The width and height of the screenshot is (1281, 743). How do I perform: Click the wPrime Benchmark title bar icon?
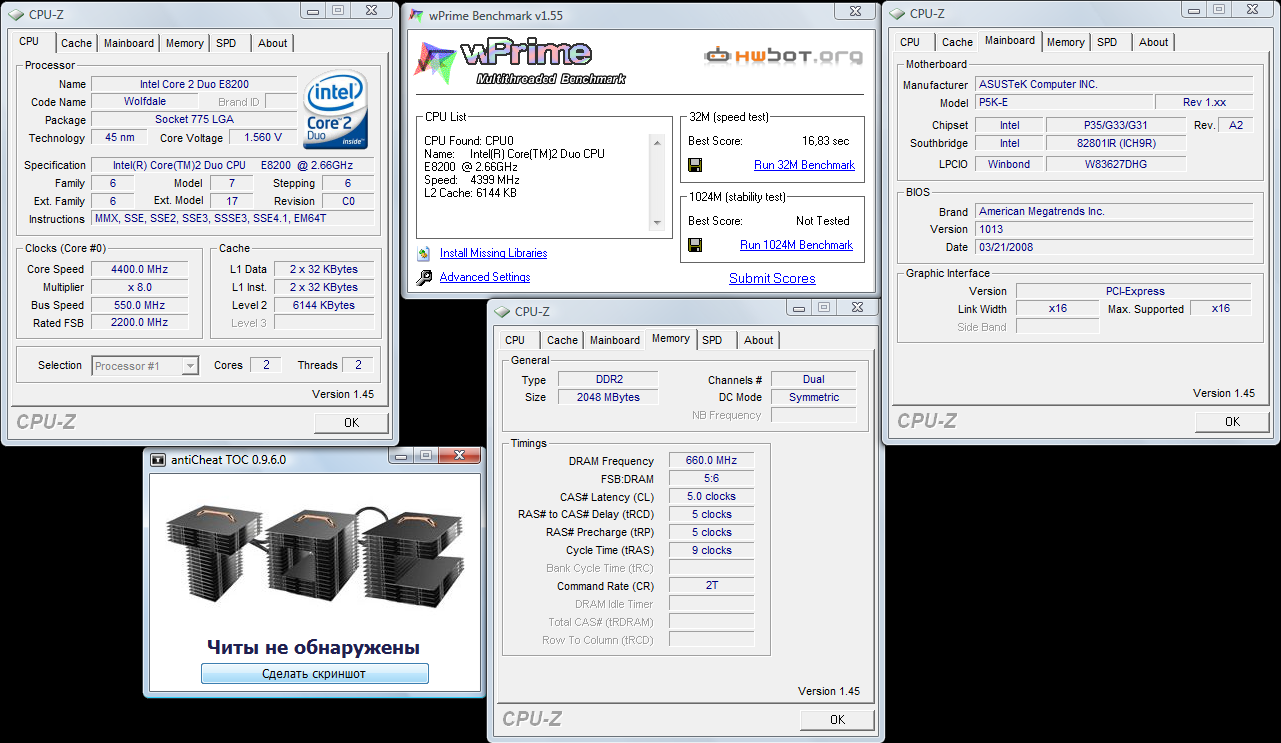pos(417,16)
